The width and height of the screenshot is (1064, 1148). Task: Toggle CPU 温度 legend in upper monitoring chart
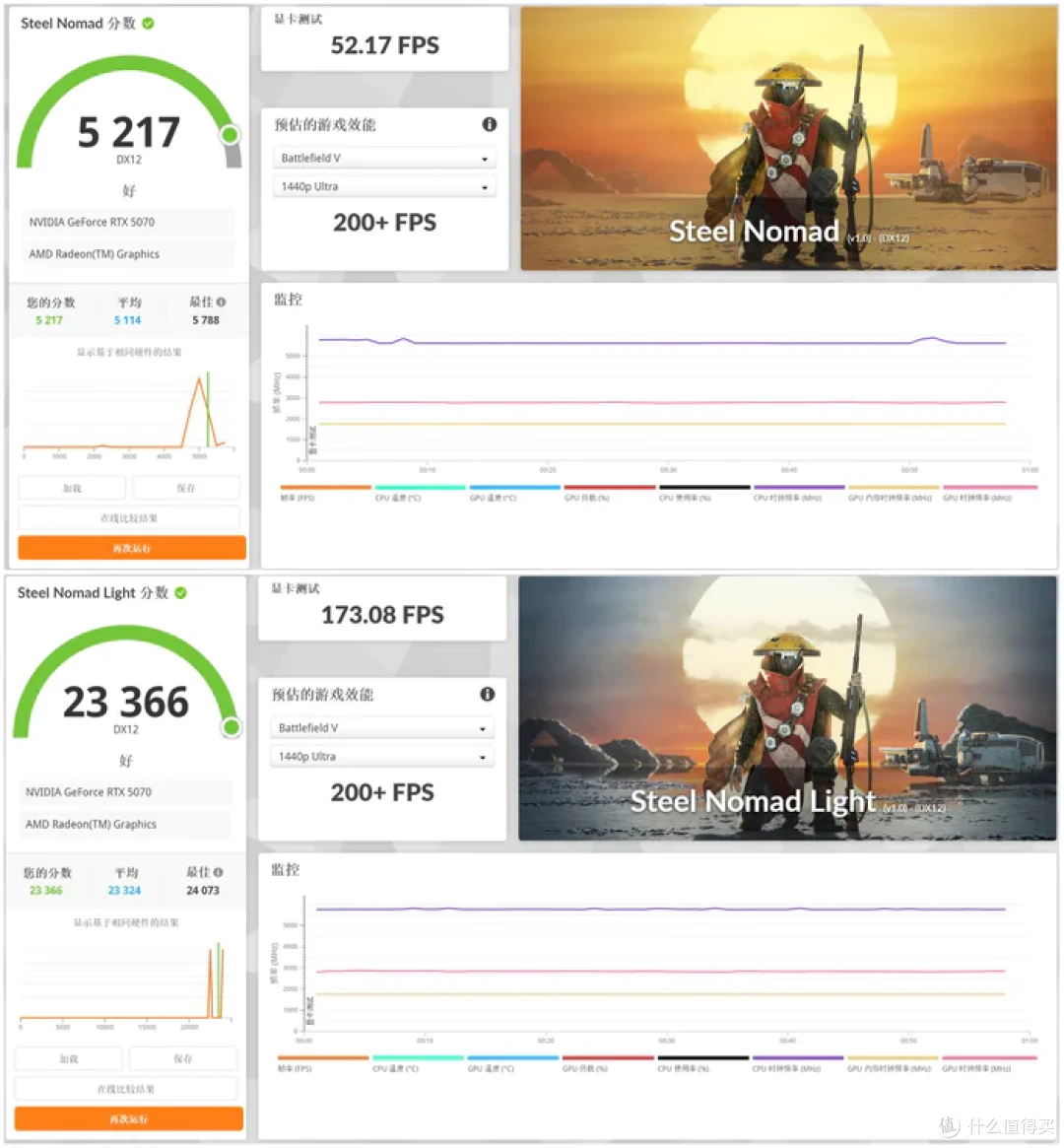(x=420, y=493)
